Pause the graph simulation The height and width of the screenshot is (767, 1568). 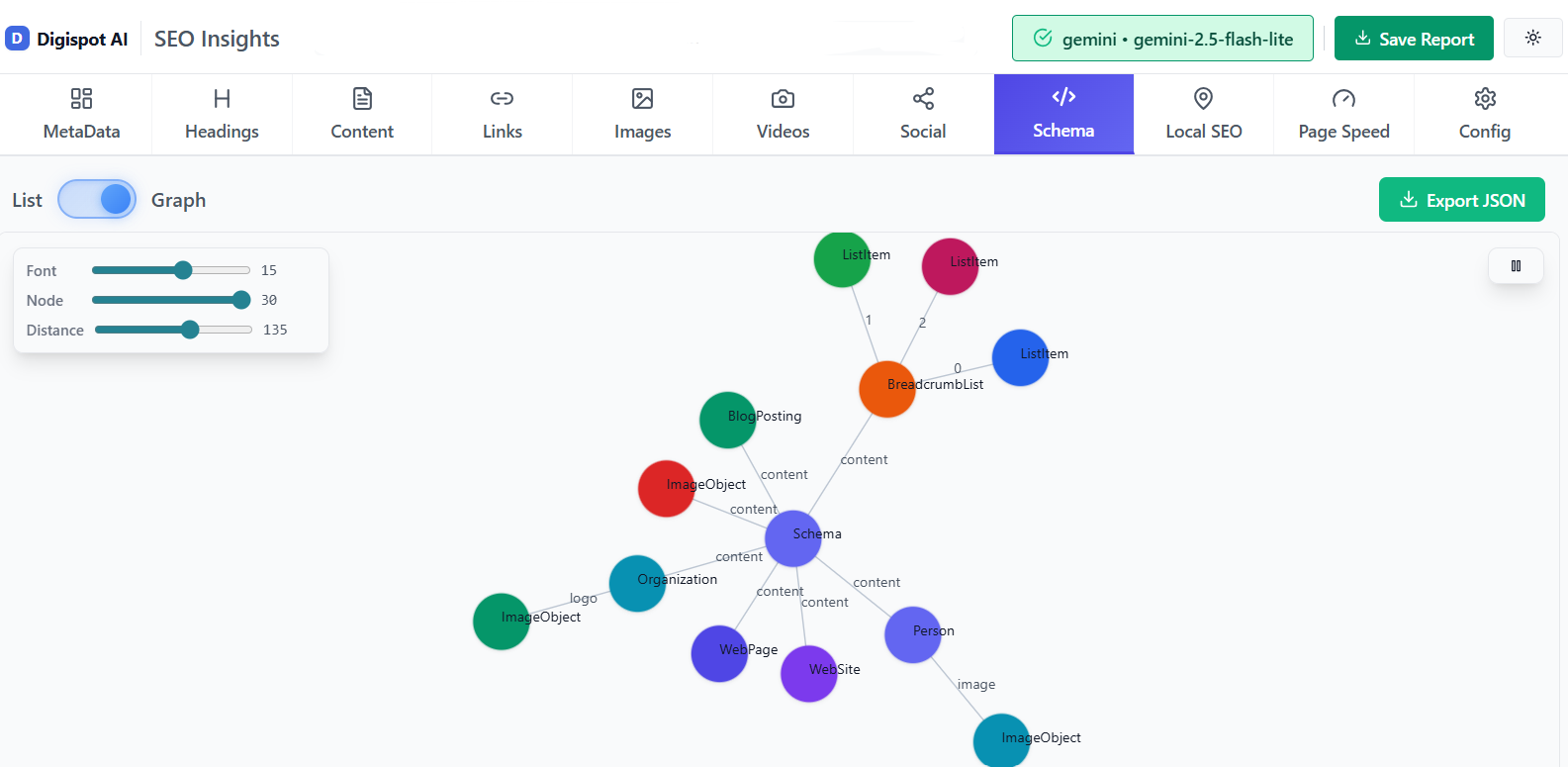coord(1516,265)
